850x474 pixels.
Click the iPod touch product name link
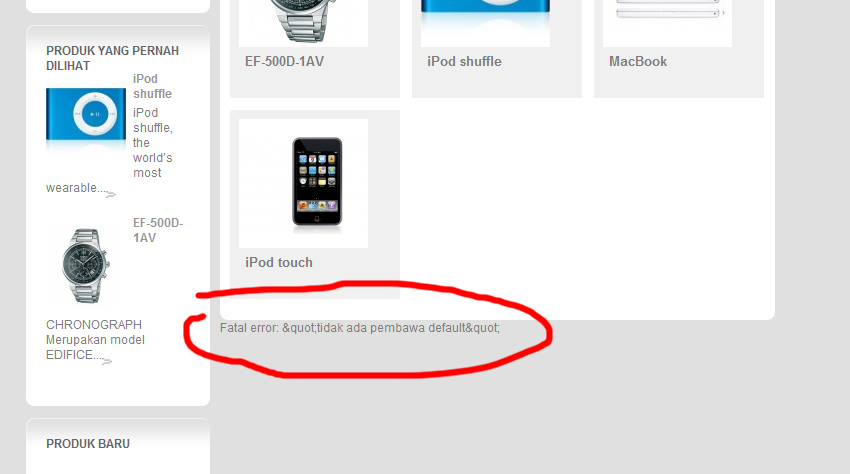coord(279,262)
